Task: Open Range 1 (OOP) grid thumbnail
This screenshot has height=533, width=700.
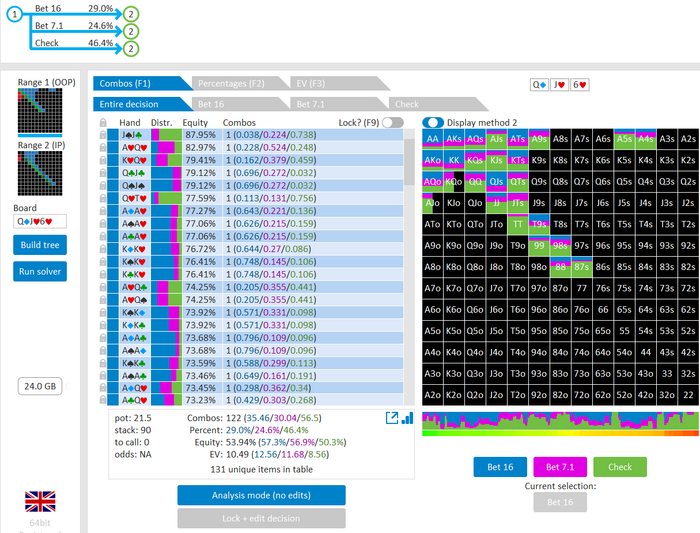Action: (x=40, y=110)
